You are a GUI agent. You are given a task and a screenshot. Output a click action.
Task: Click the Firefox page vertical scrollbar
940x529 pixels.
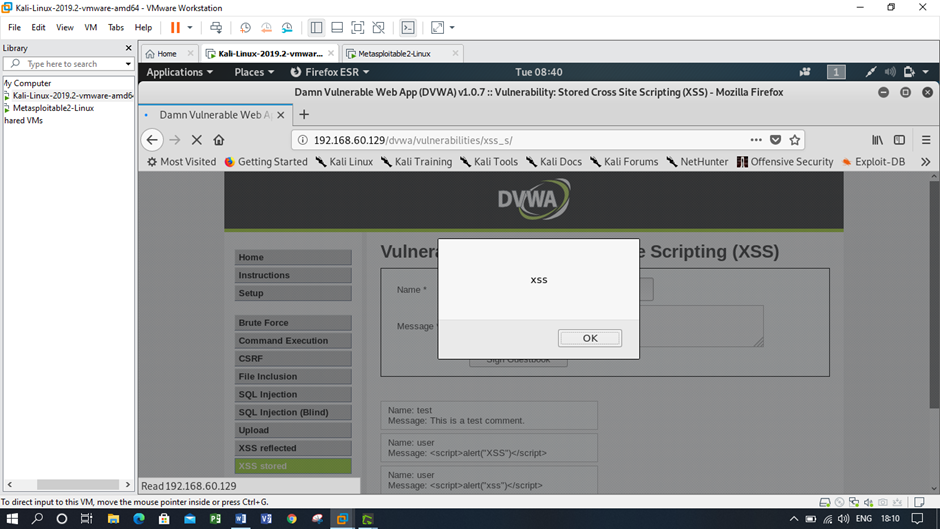click(x=934, y=294)
